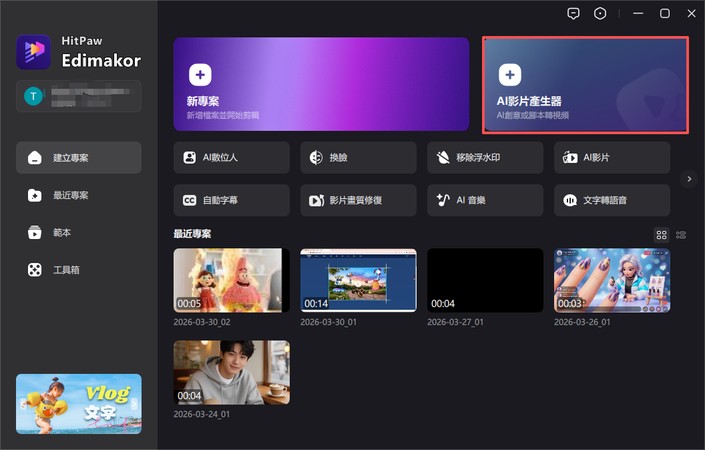Click the plus icon on 新專案
705x450 pixels.
coord(200,75)
